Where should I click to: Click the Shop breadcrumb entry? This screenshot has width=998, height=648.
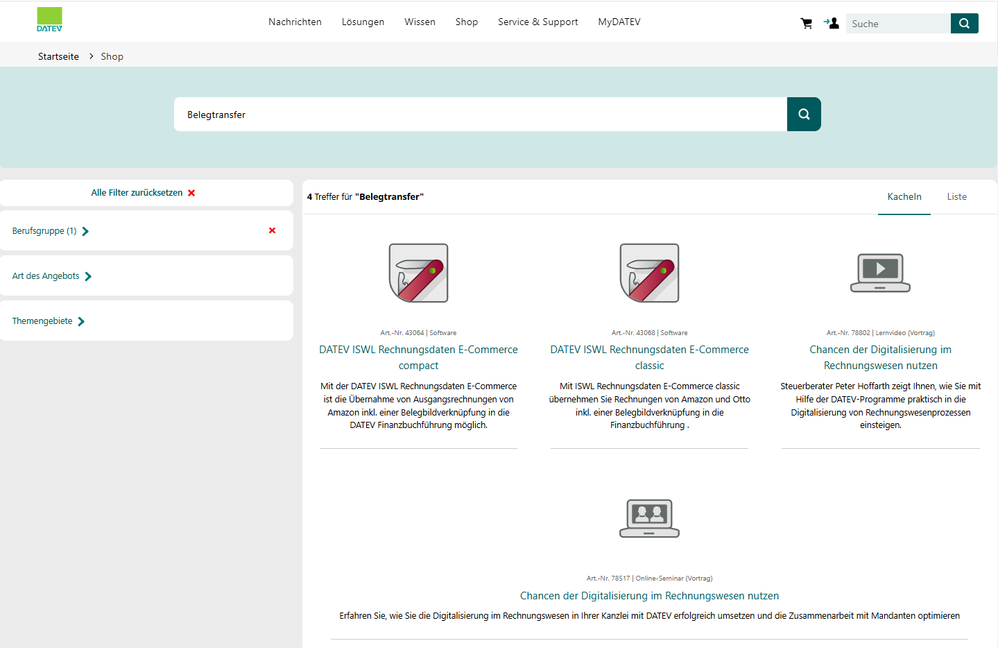click(112, 57)
